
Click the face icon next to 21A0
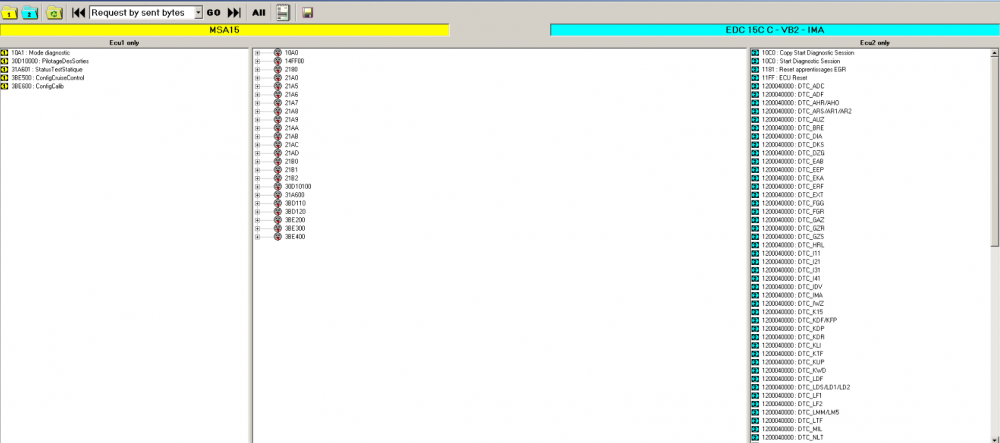(277, 78)
